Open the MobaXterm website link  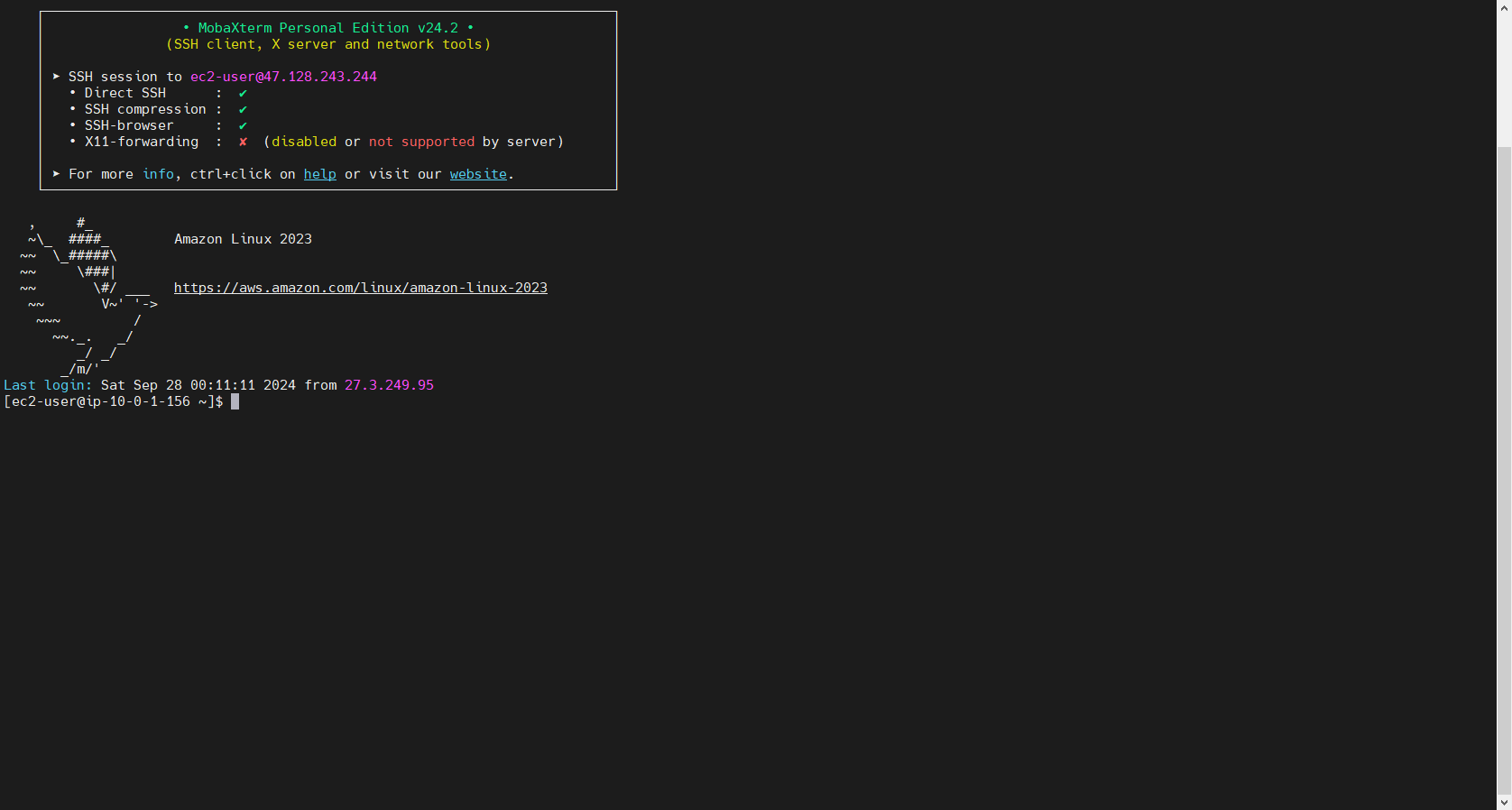(x=478, y=174)
